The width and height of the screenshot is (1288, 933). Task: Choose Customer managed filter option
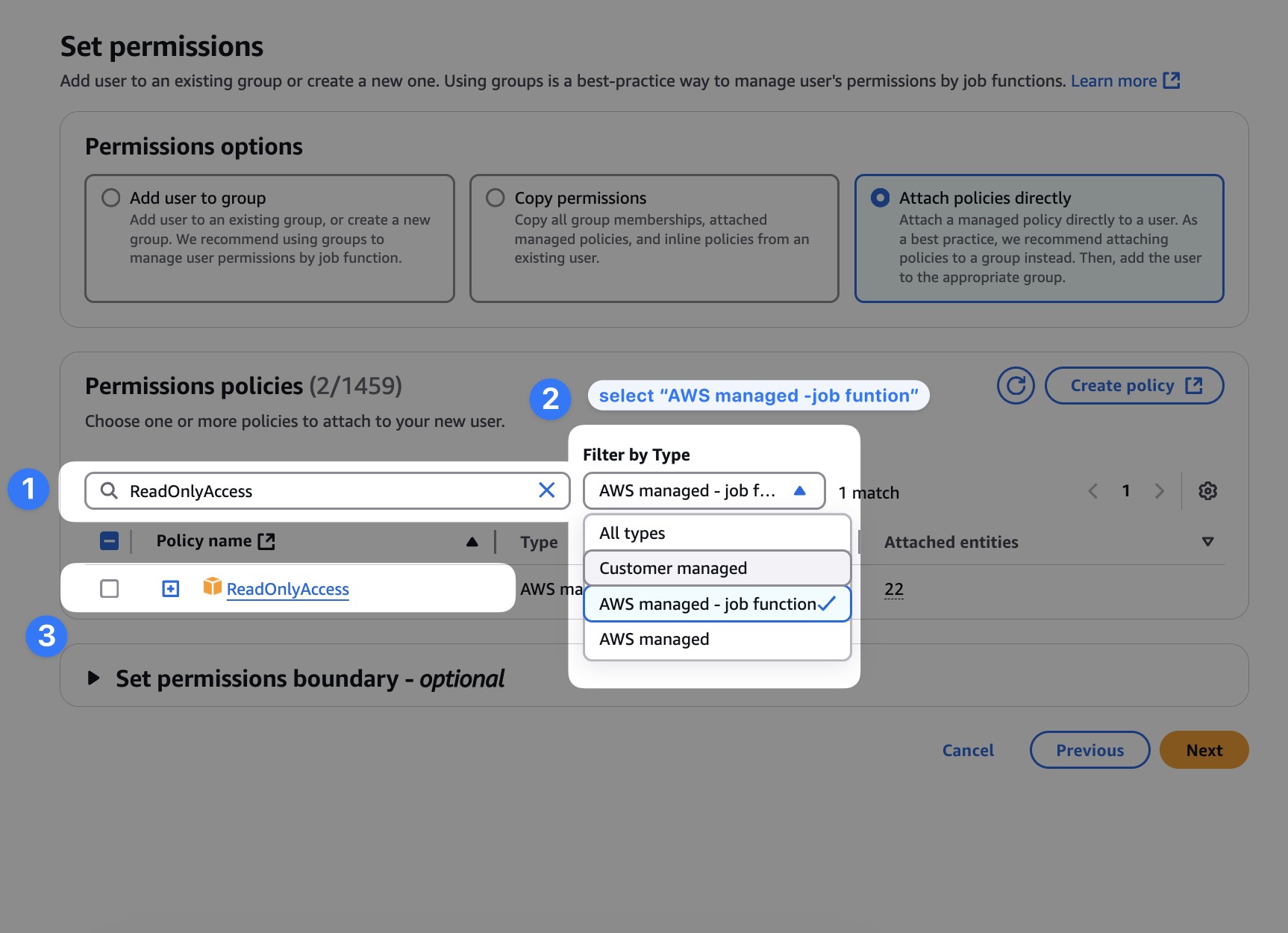[717, 568]
